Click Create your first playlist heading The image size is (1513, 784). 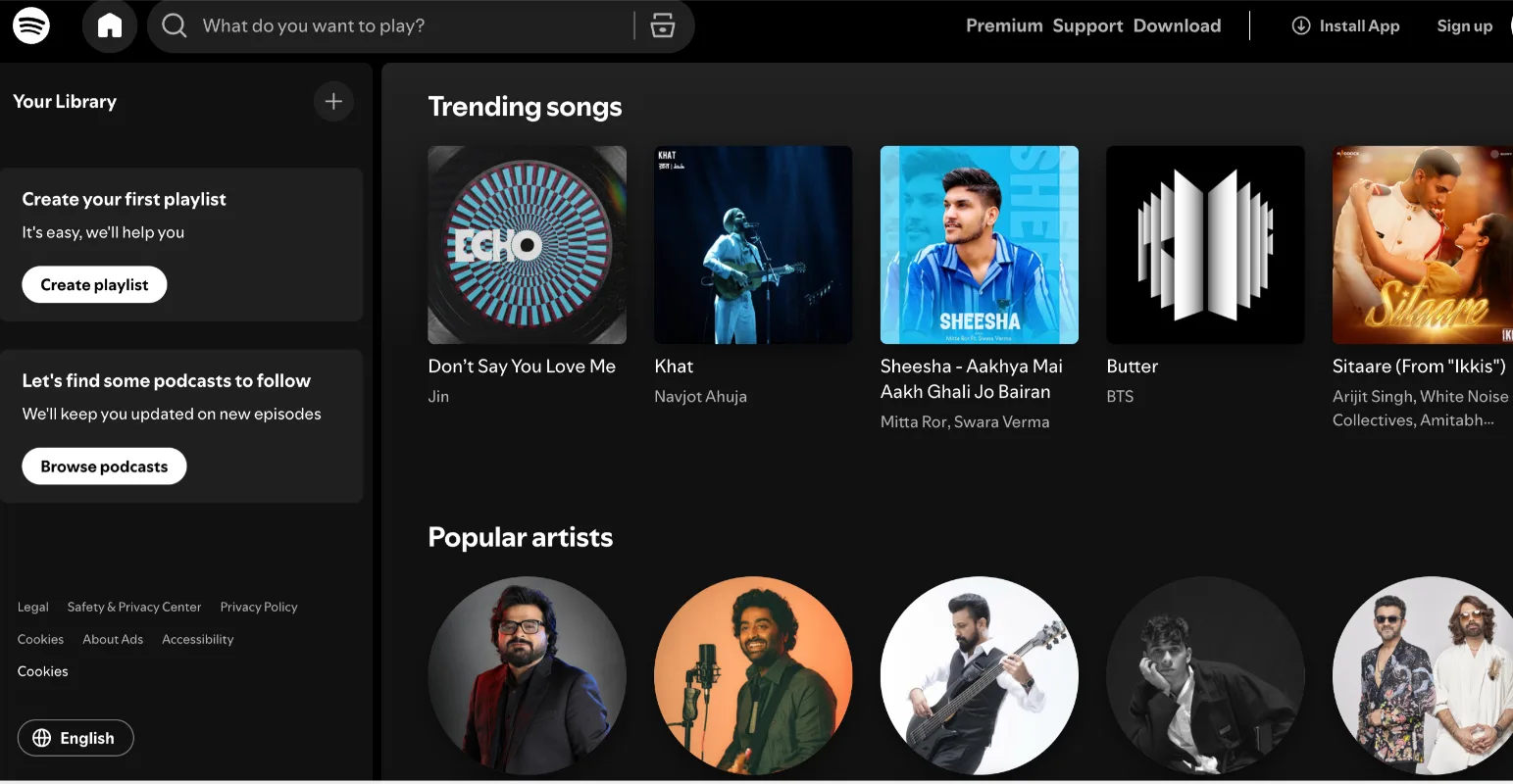[x=124, y=199]
